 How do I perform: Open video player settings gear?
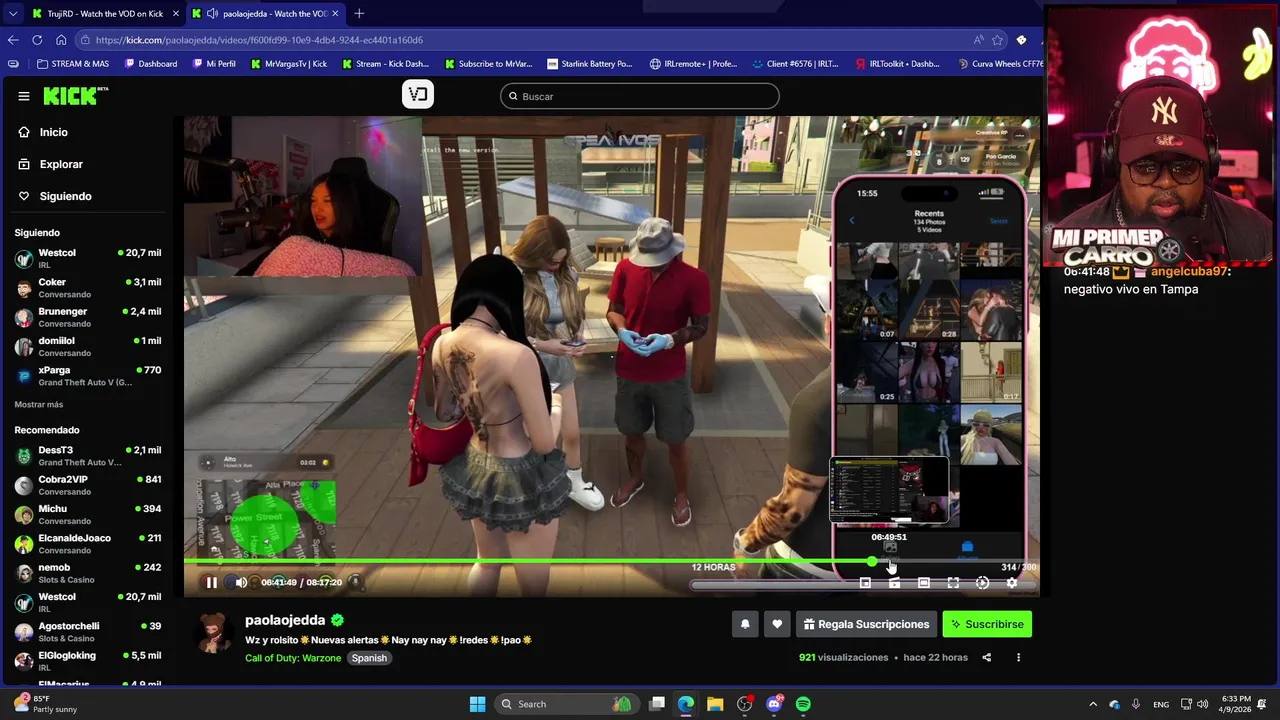(1011, 583)
